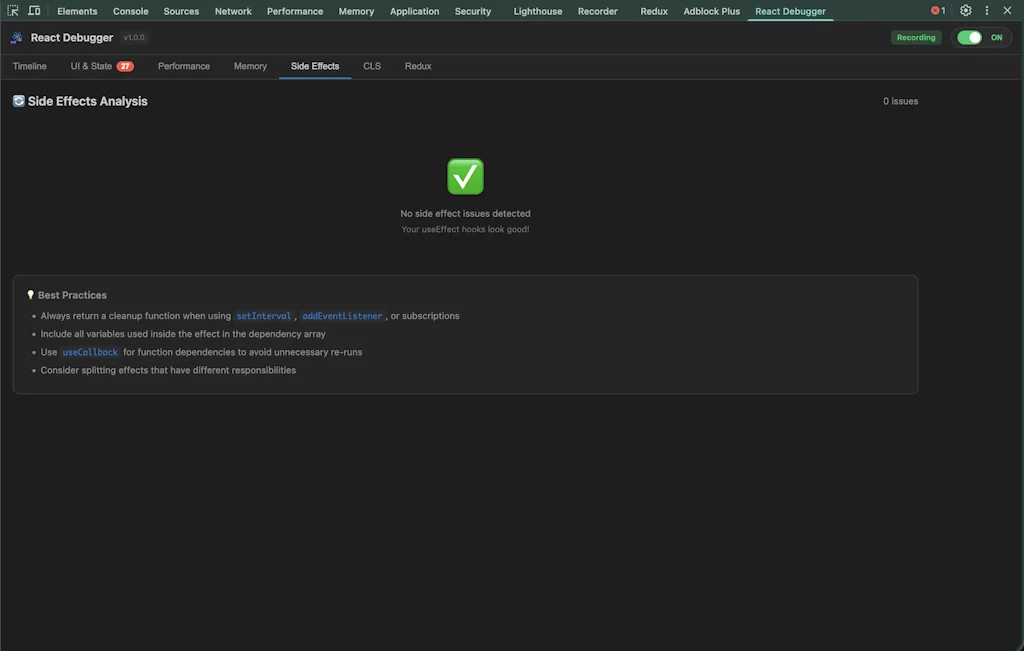Open the customize DevTools three-dot menu
The image size is (1024, 651).
point(986,9)
